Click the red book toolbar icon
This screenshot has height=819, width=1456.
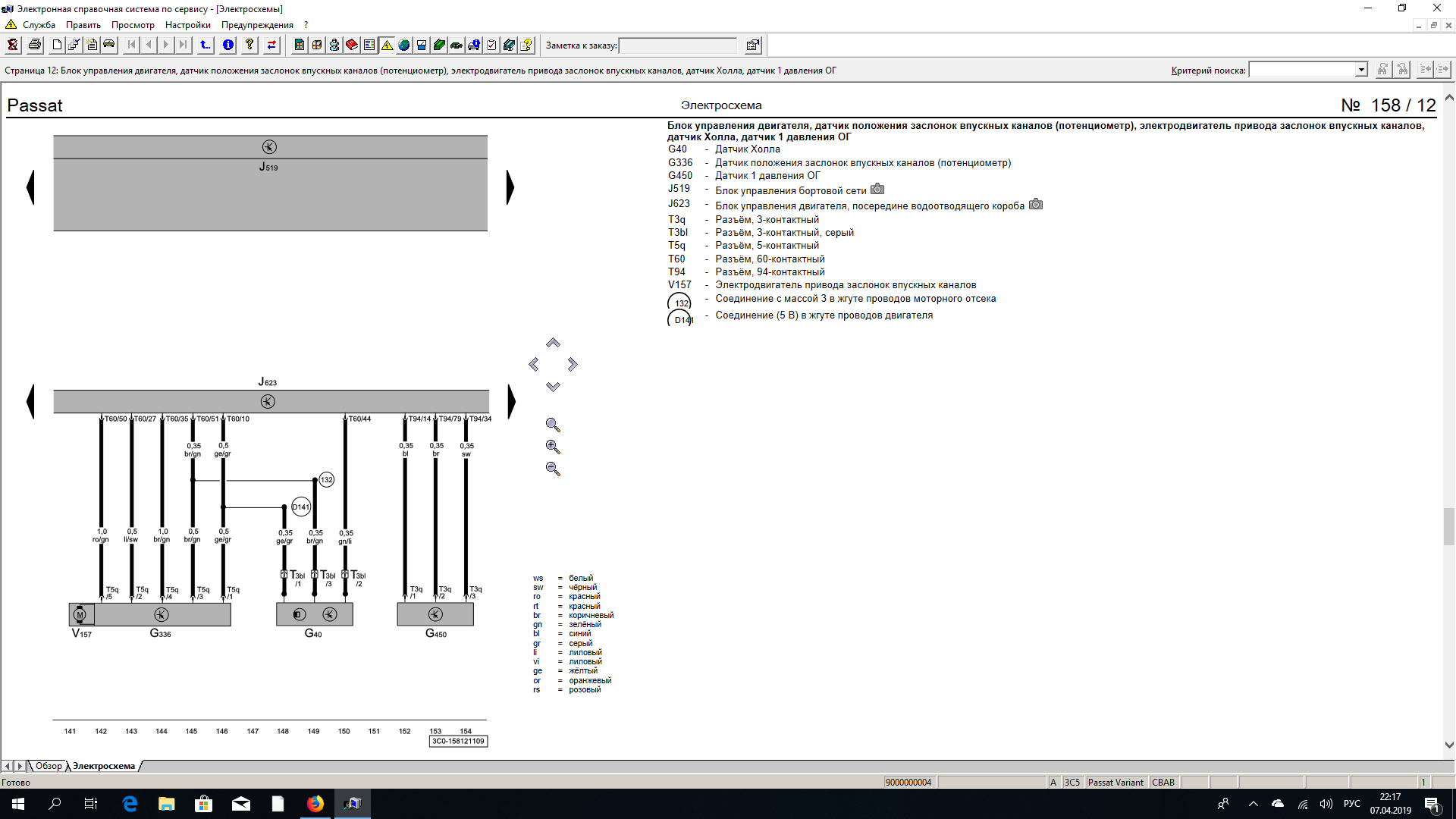(x=352, y=45)
